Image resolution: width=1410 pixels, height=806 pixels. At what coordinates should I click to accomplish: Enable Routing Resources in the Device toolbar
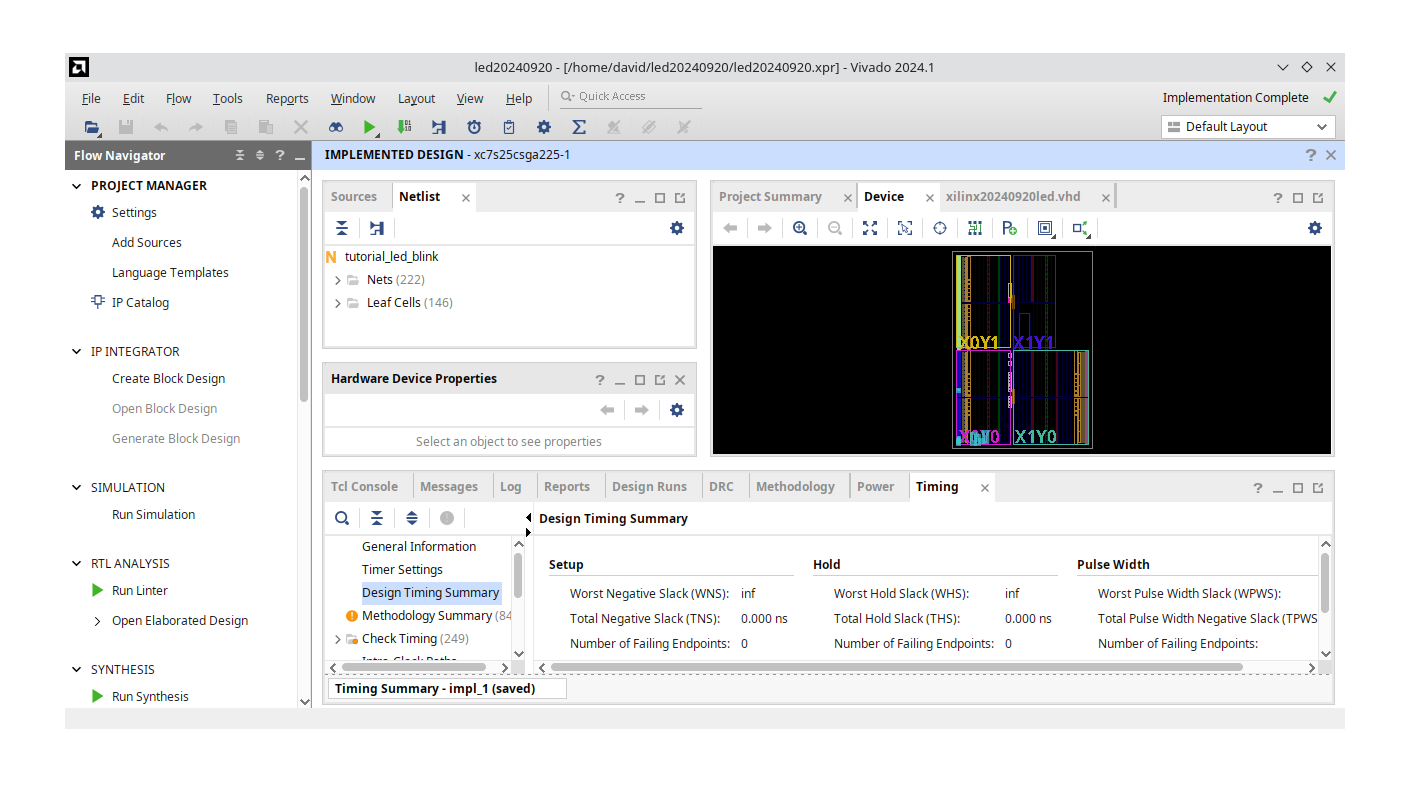click(x=975, y=228)
